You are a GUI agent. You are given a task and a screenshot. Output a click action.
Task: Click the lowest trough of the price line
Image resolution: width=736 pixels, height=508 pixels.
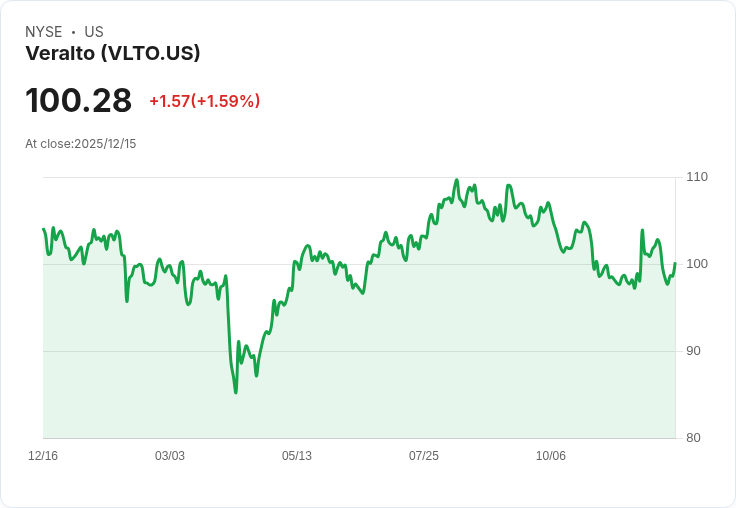(236, 392)
